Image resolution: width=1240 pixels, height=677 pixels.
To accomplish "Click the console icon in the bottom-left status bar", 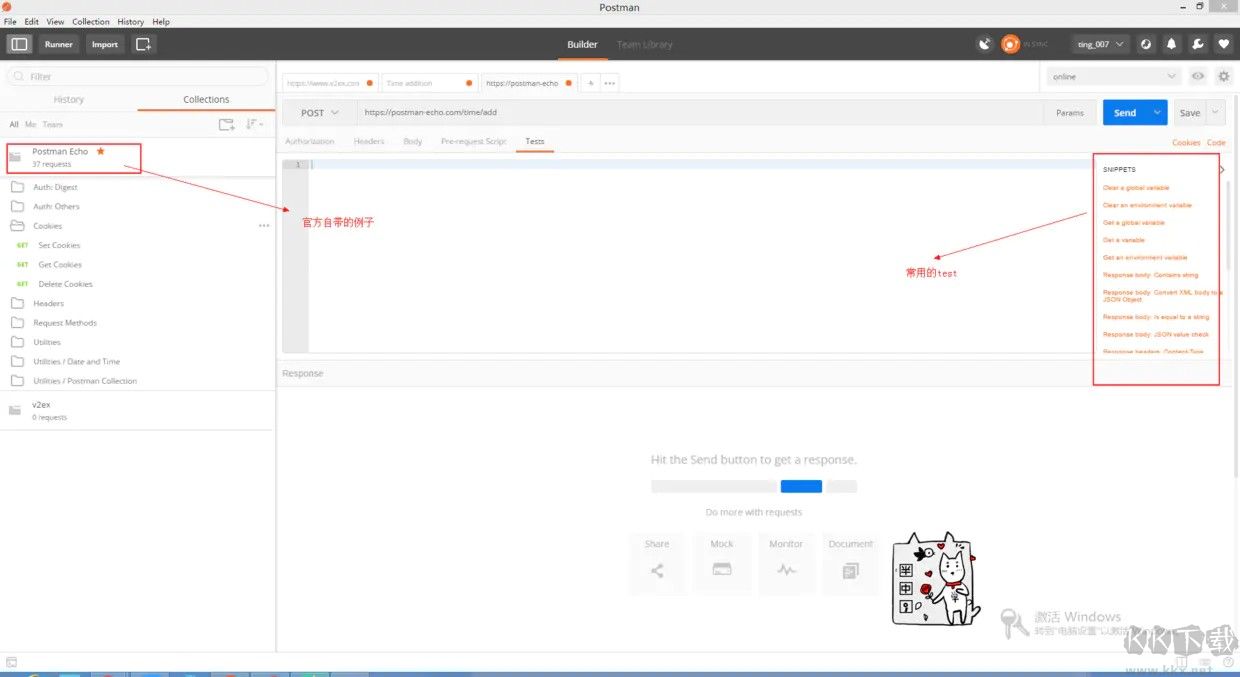I will 11,662.
